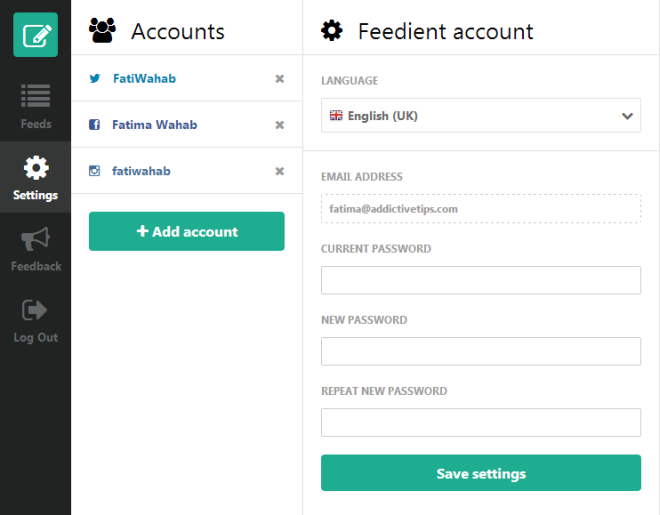The image size is (660, 515).
Task: Click the Instagram icon beside fatiwahab
Action: coord(94,171)
